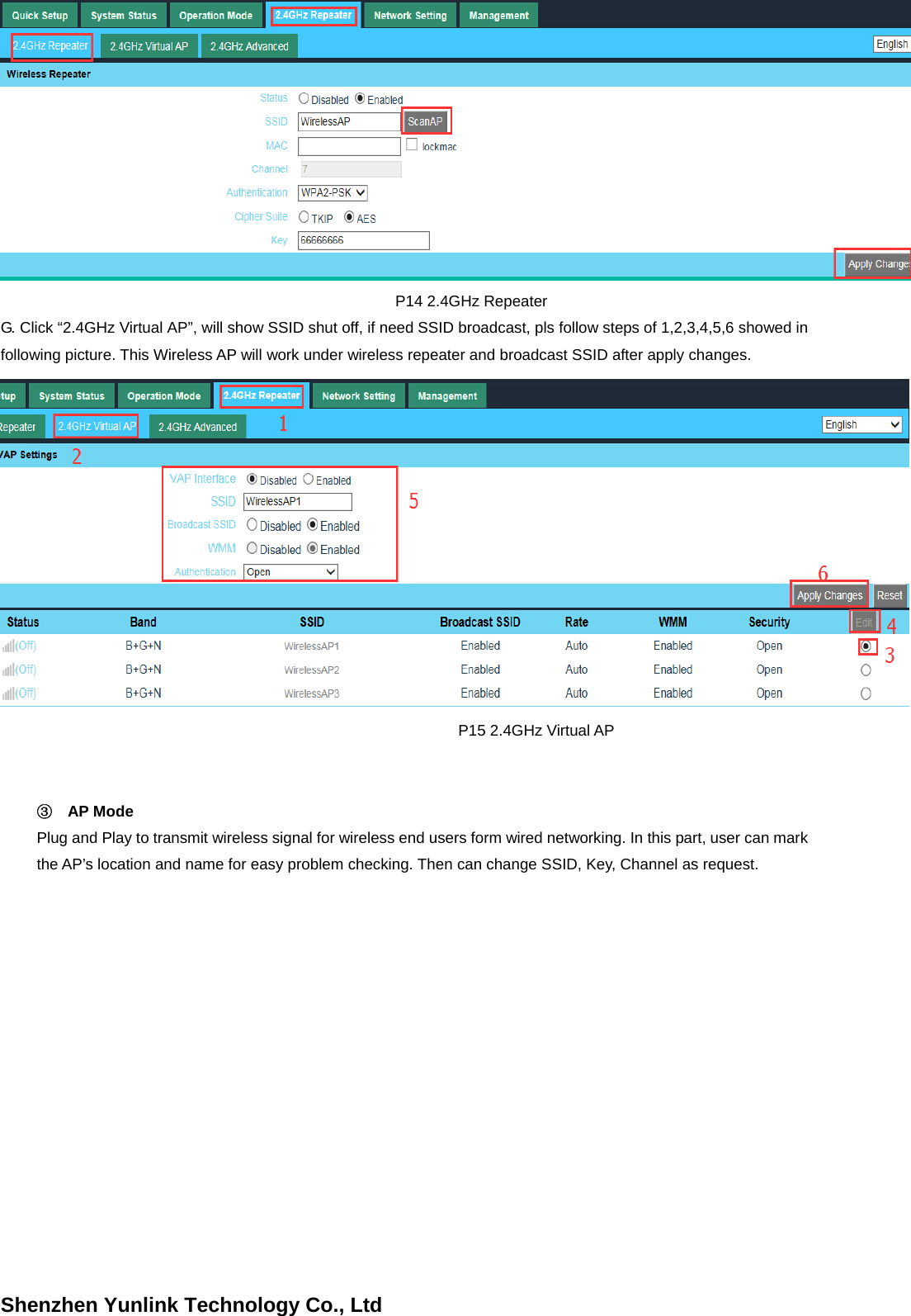Open Management tab on Wireless Repeater page
Viewport: 911px width, 1316px height.
point(499,15)
